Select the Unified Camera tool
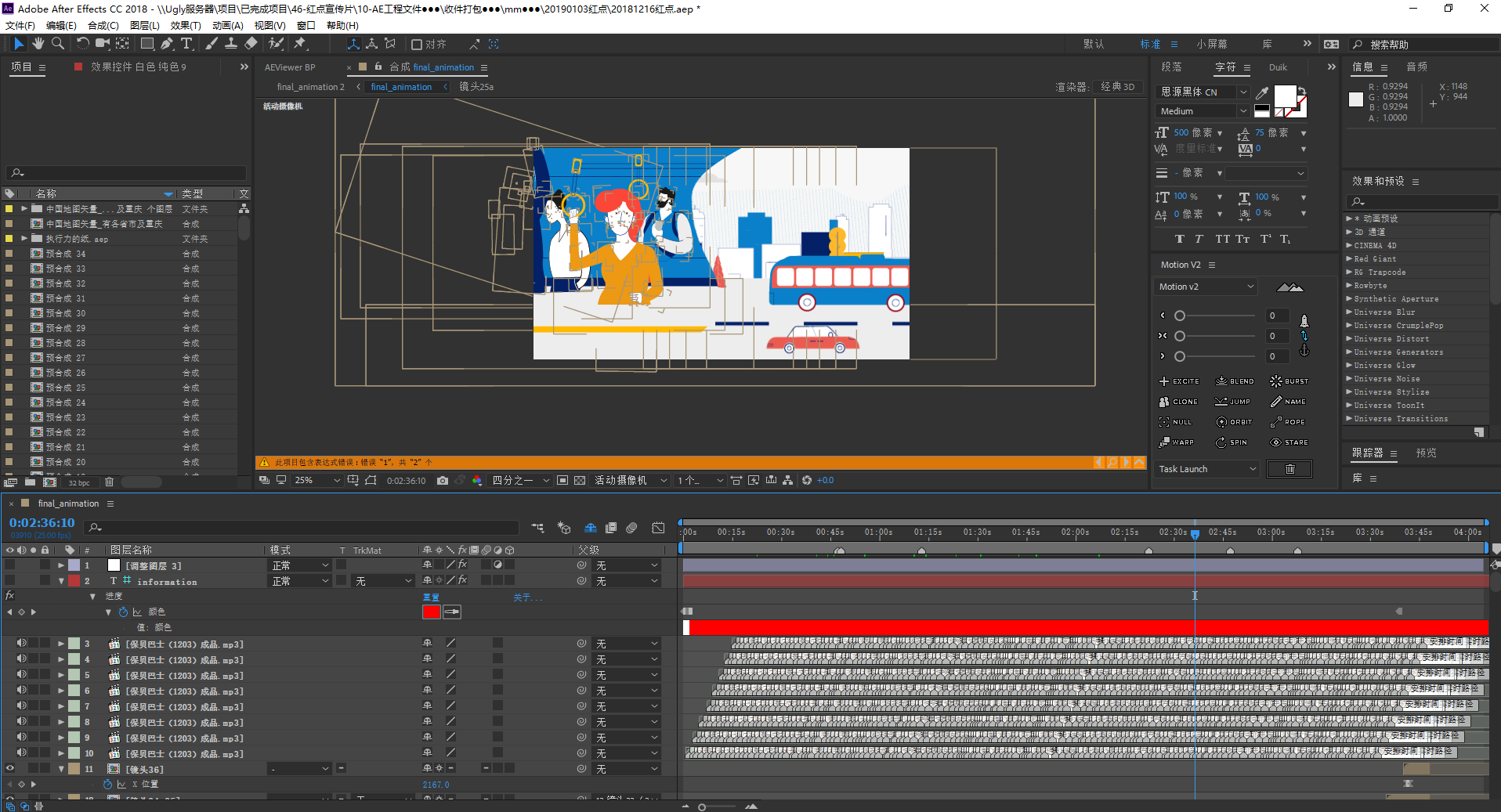Image resolution: width=1501 pixels, height=812 pixels. tap(103, 44)
